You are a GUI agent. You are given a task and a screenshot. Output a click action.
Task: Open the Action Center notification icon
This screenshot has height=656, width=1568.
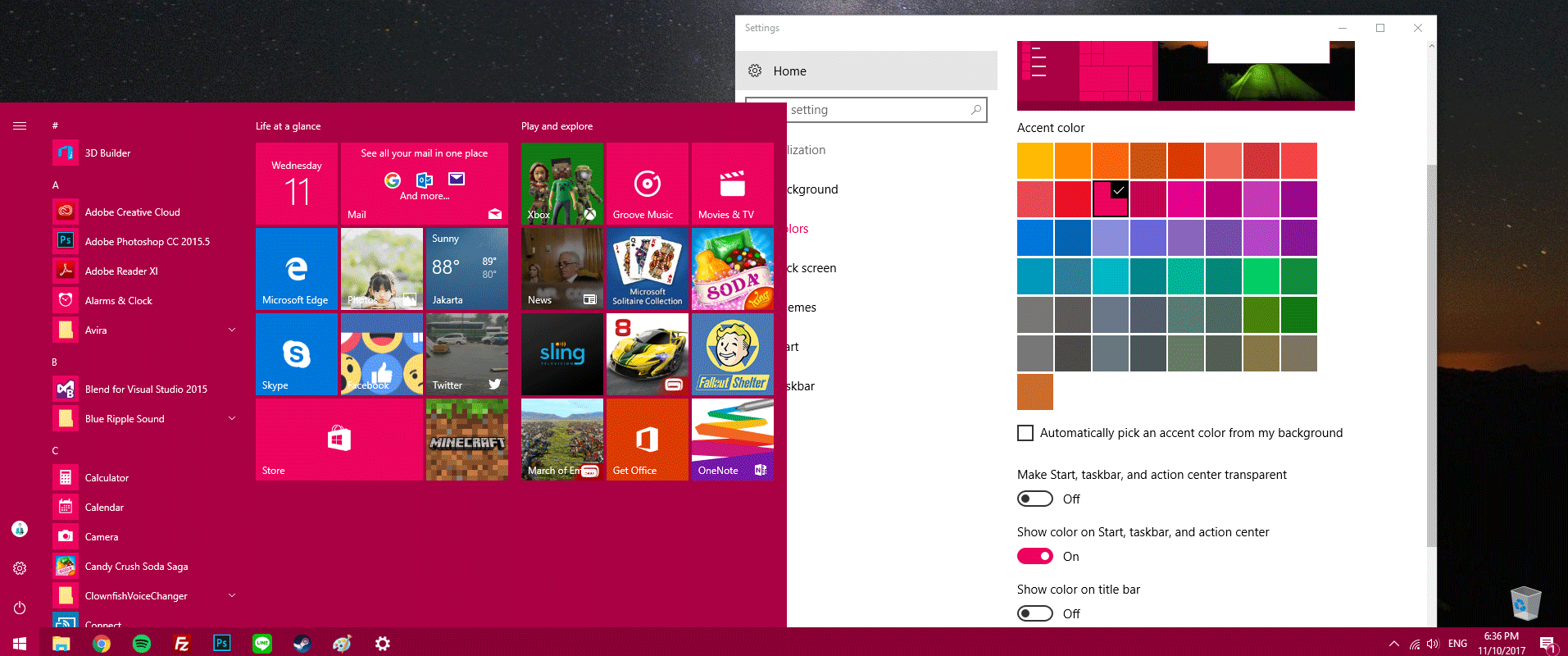pos(1548,644)
